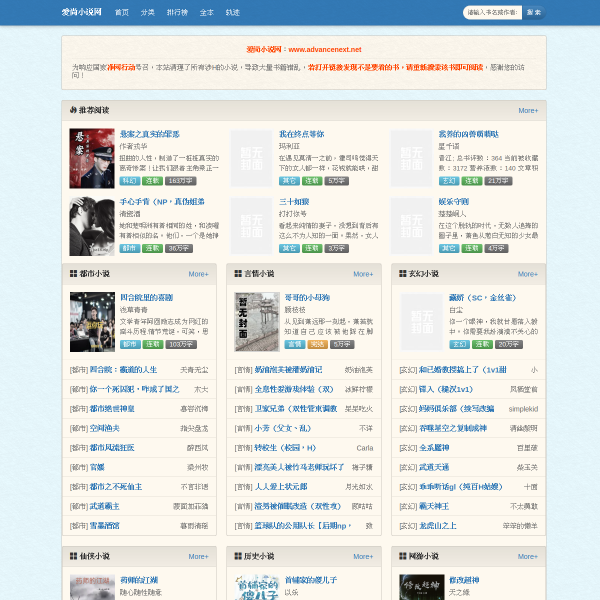Click the grid icon beside 历史小说
600x600 pixels.
238,556
